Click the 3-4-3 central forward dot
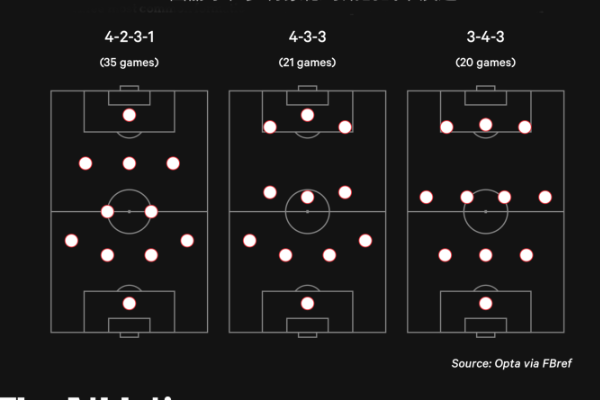This screenshot has width=600, height=400. pyautogui.click(x=485, y=125)
